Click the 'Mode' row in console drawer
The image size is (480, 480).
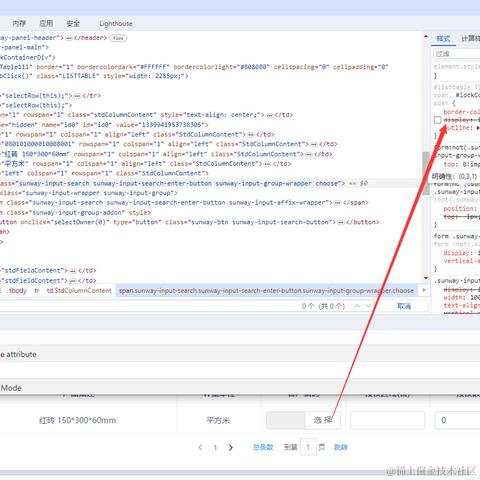[240, 388]
